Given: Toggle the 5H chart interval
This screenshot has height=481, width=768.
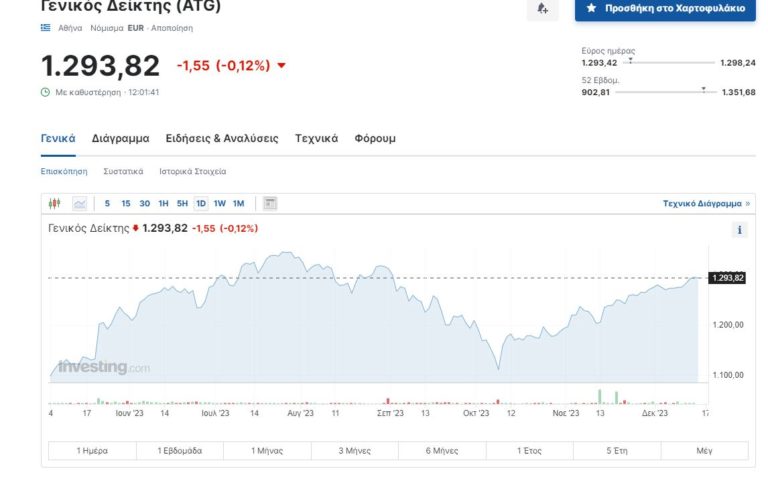Looking at the screenshot, I should tap(182, 204).
